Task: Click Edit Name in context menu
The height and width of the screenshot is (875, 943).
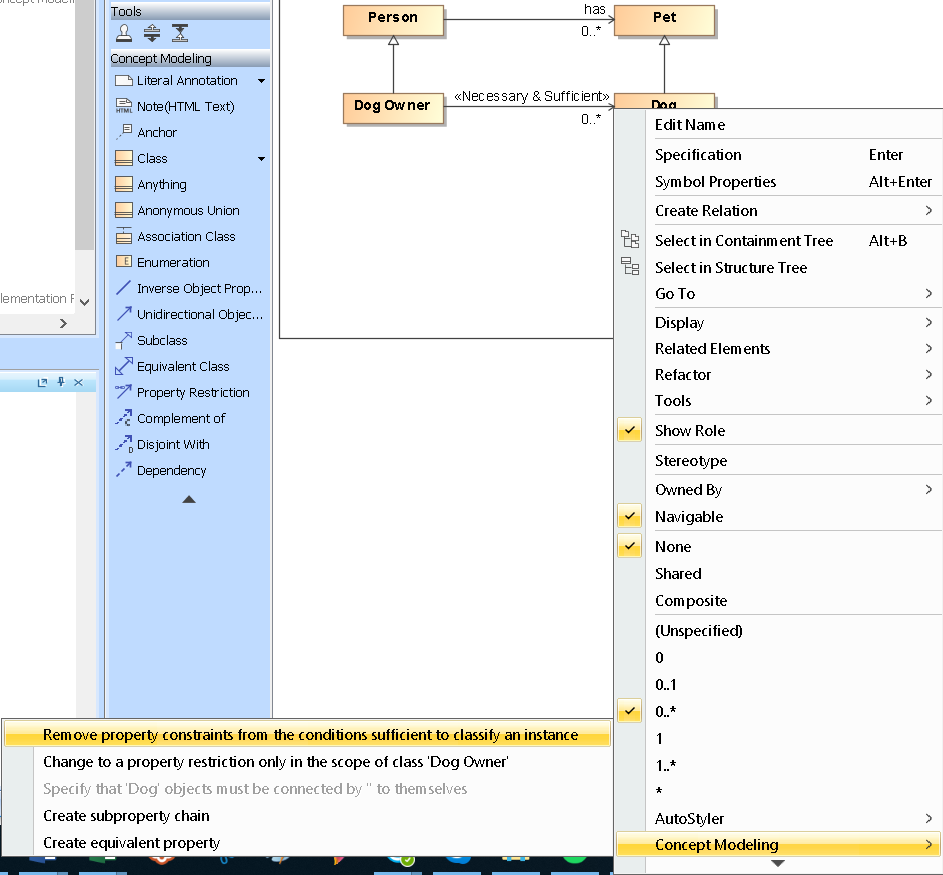Action: click(x=690, y=125)
